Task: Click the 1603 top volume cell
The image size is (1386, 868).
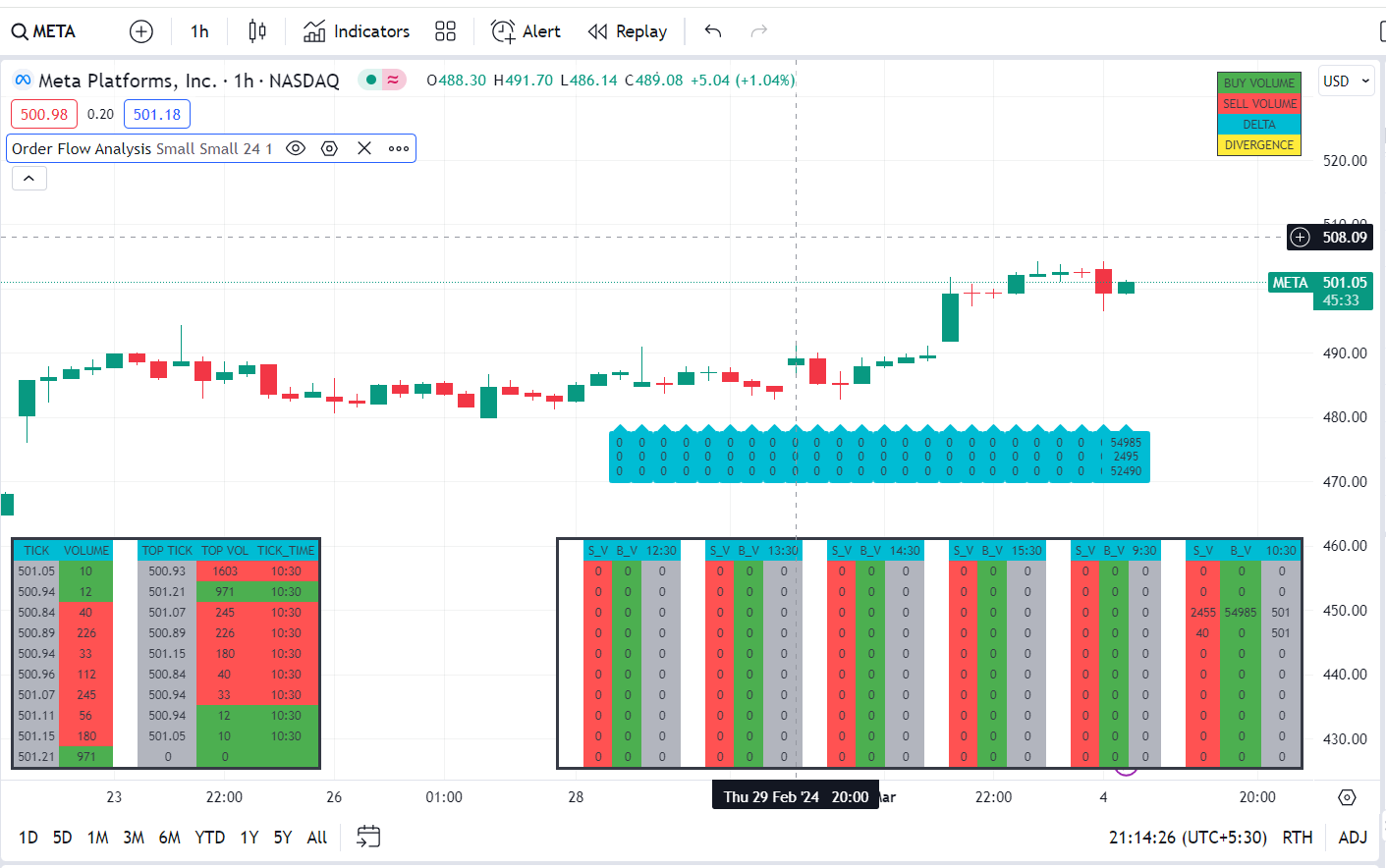Action: click(225, 570)
